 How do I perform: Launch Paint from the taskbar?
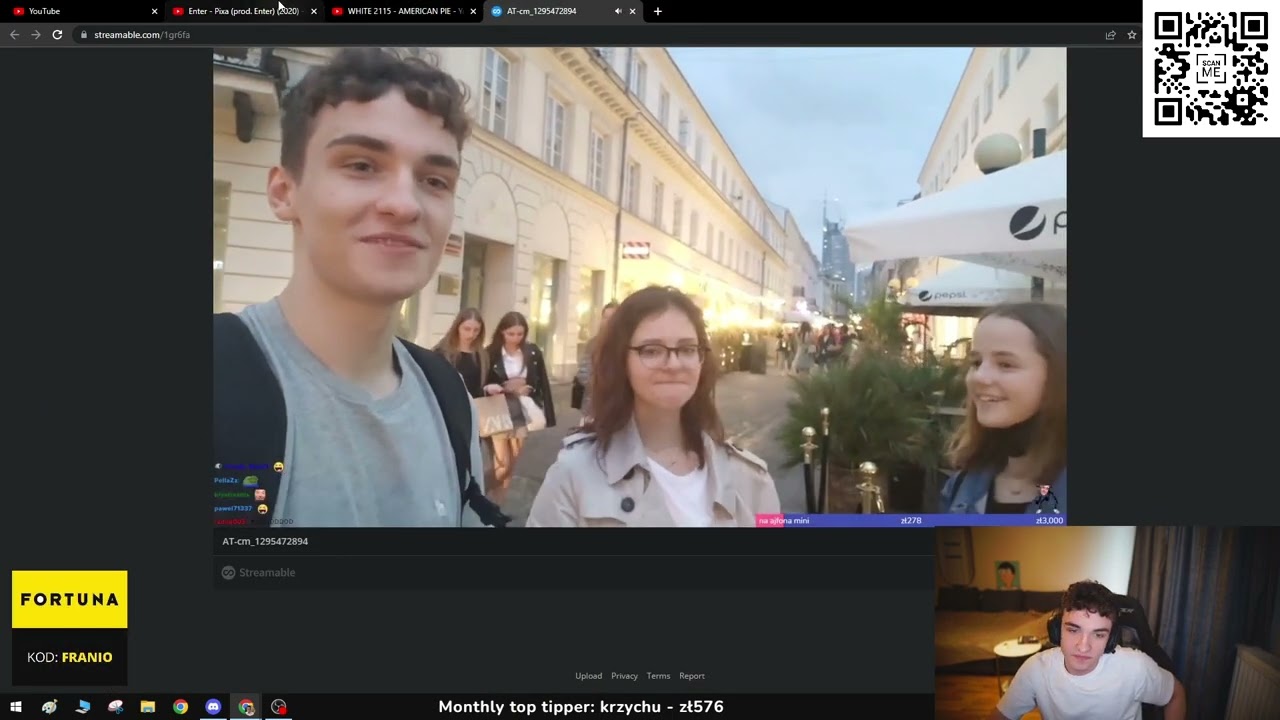coord(49,707)
